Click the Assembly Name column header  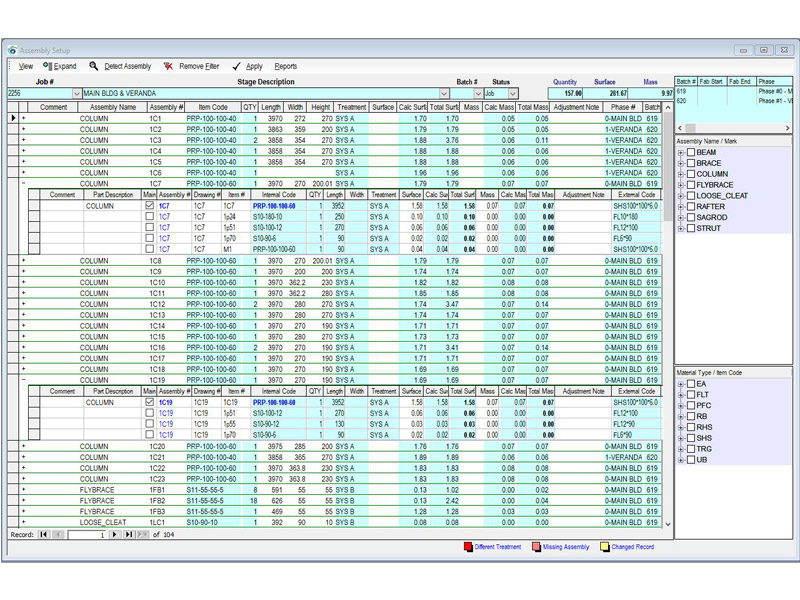click(x=113, y=107)
